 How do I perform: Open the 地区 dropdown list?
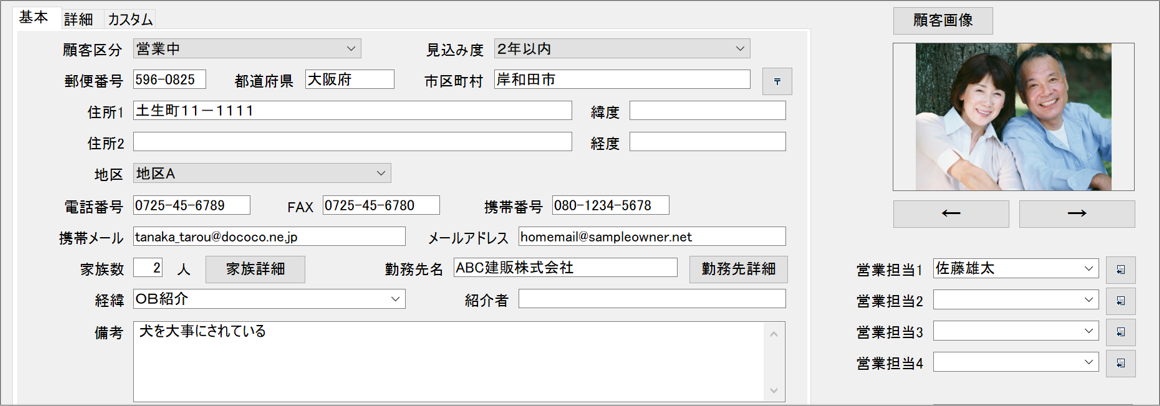coord(381,174)
